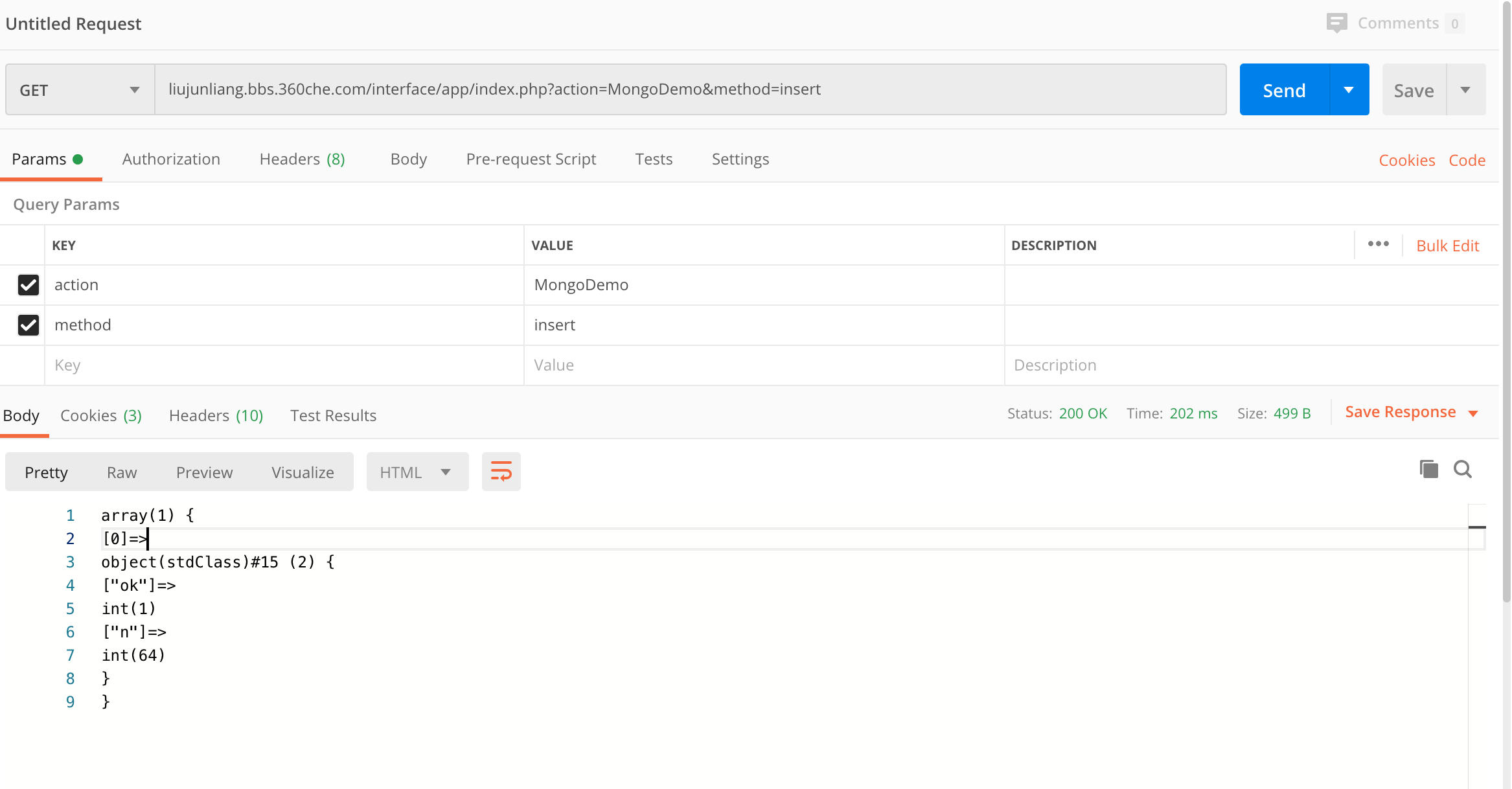
Task: Switch response view to Raw
Action: point(122,472)
